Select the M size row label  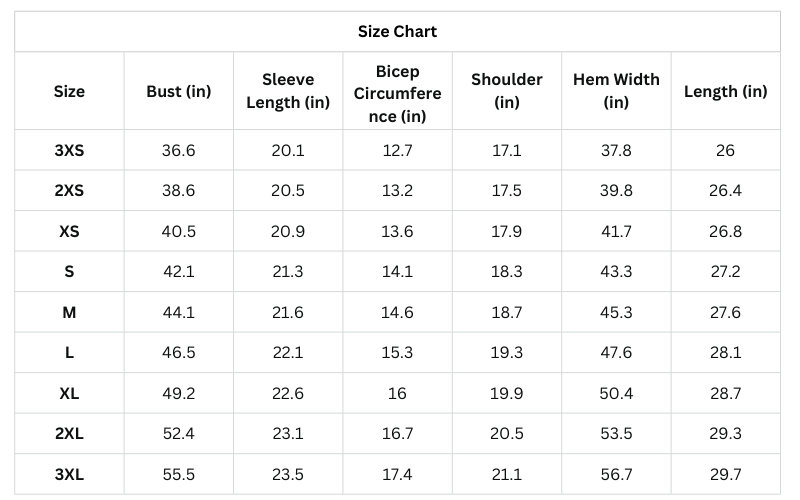point(69,312)
